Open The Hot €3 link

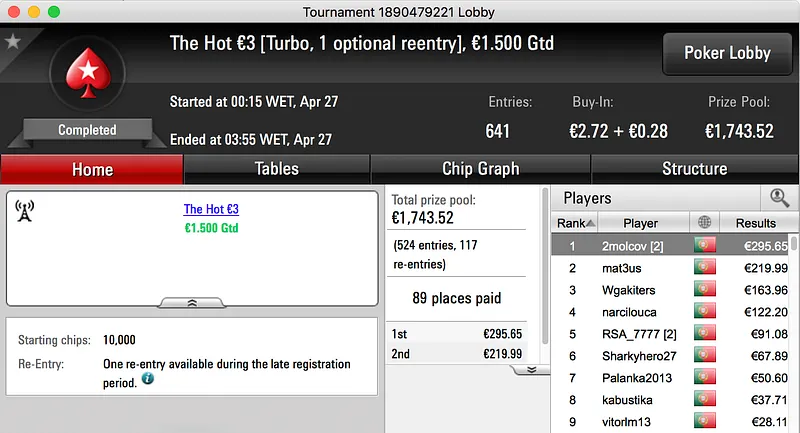[211, 210]
